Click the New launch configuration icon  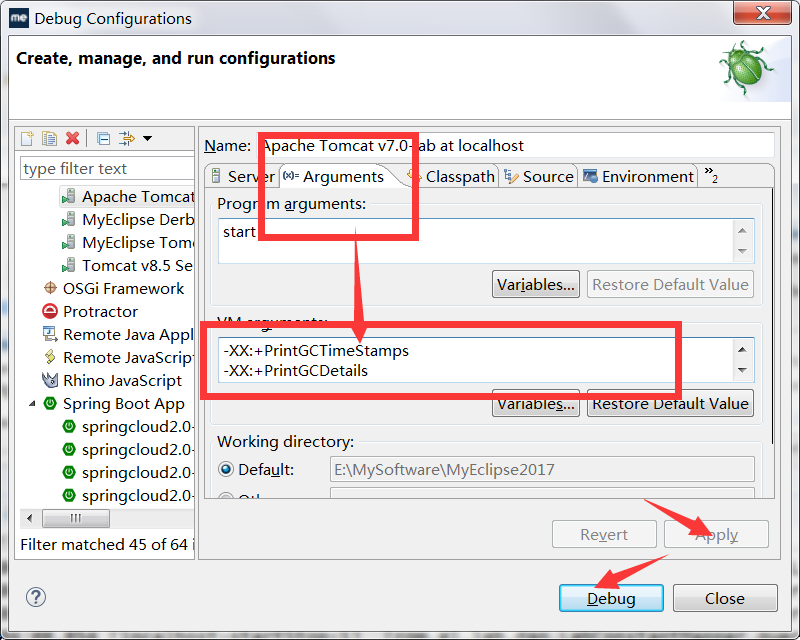pyautogui.click(x=27, y=138)
